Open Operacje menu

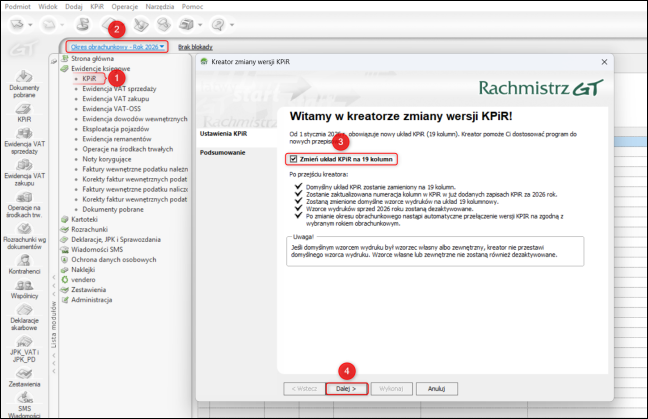[x=124, y=7]
